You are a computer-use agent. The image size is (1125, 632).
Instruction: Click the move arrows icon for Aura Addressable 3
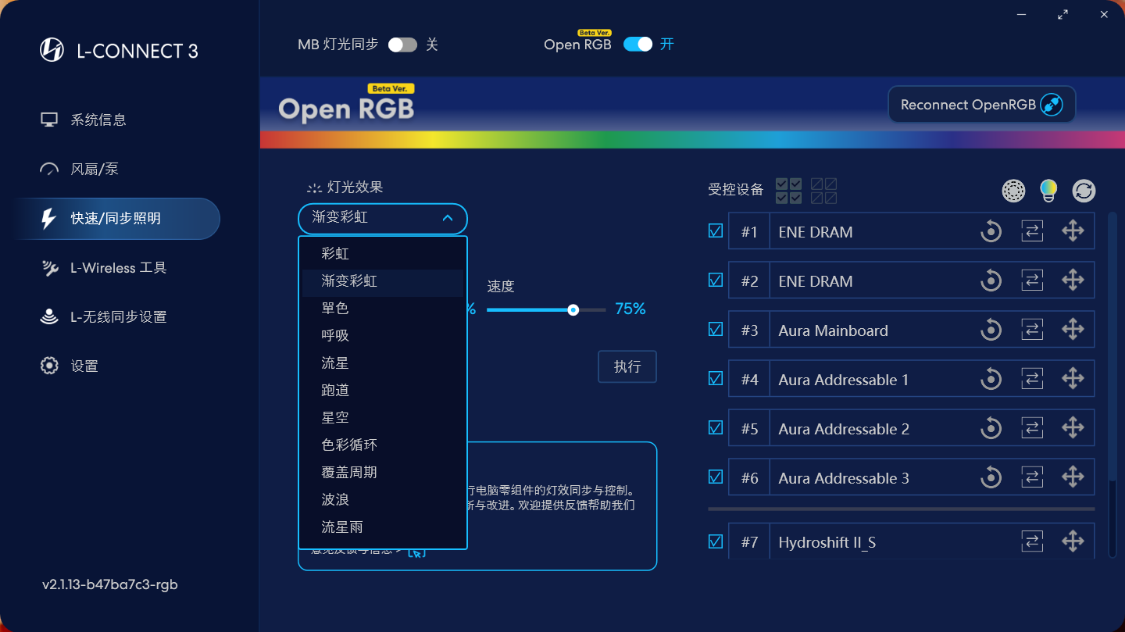1073,477
